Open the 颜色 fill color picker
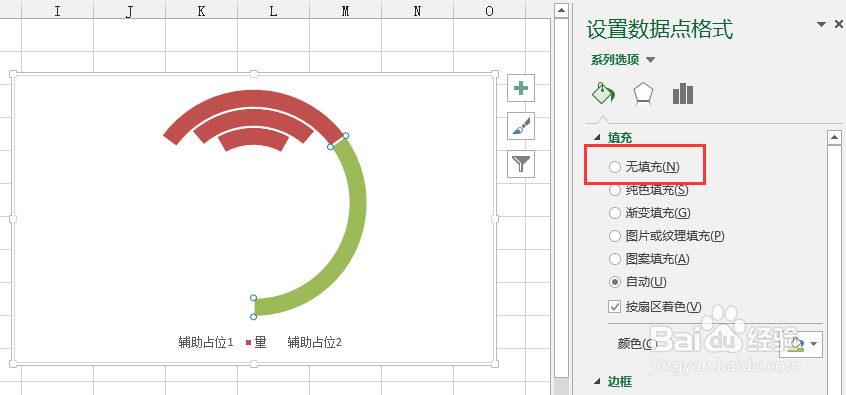846x395 pixels. 801,344
